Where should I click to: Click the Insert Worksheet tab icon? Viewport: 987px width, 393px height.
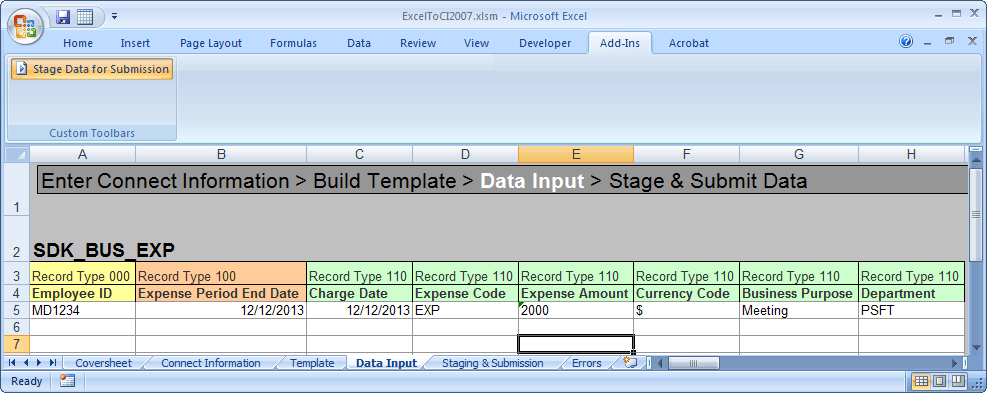[630, 362]
